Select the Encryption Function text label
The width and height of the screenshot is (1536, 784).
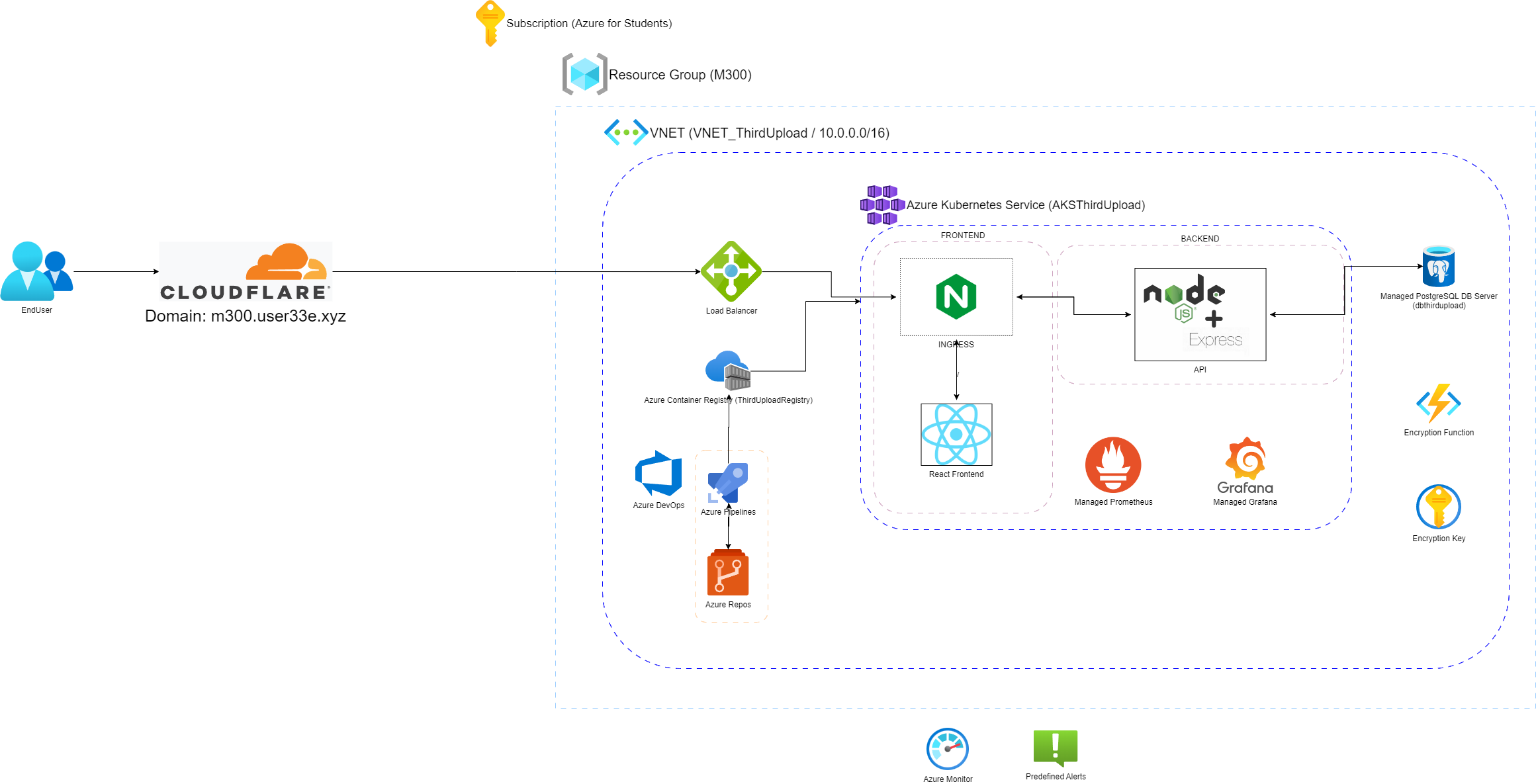pyautogui.click(x=1439, y=433)
